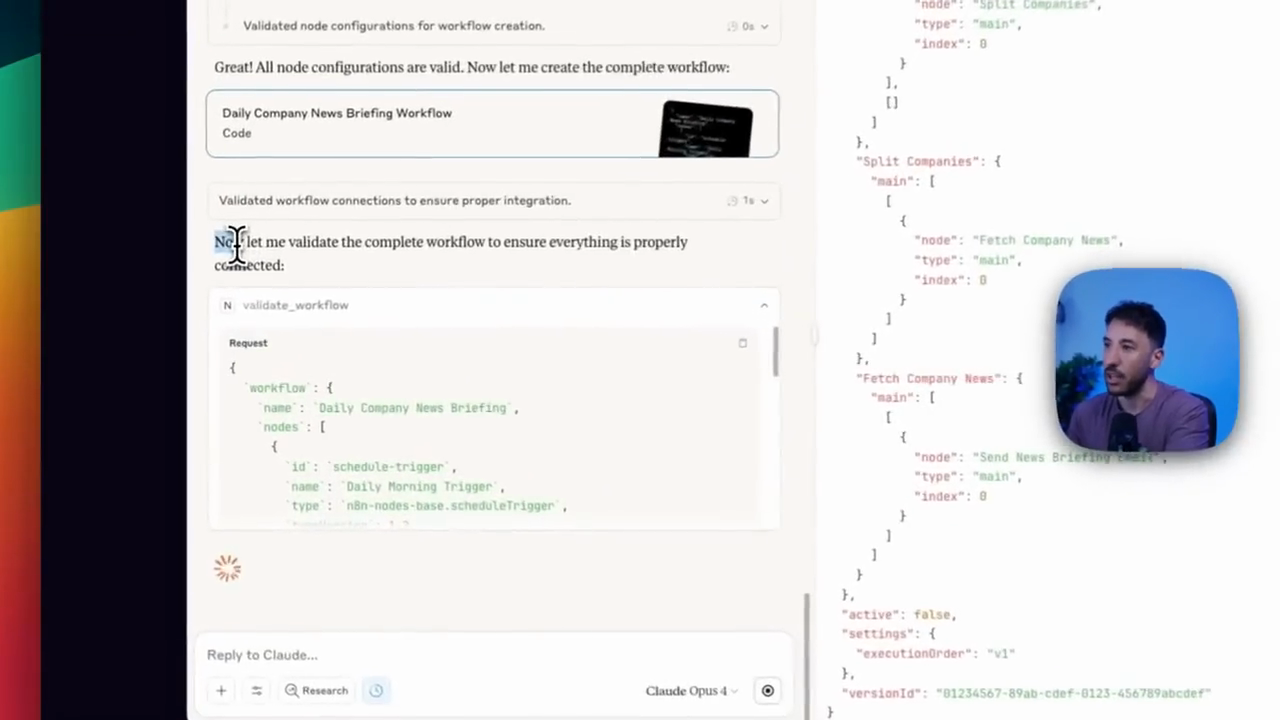
Task: Click the 0s timer icon on the top thought row
Action: tap(733, 26)
